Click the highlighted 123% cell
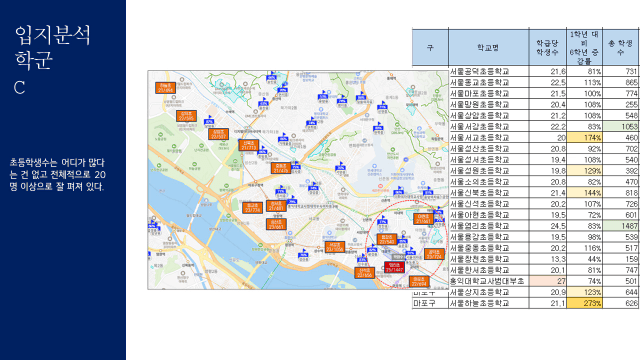 point(584,292)
